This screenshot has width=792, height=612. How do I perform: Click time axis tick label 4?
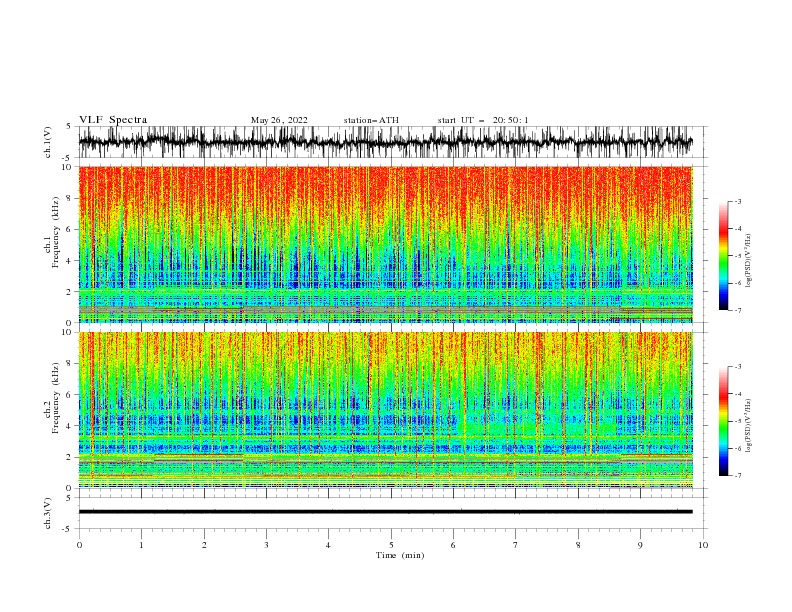pyautogui.click(x=328, y=545)
